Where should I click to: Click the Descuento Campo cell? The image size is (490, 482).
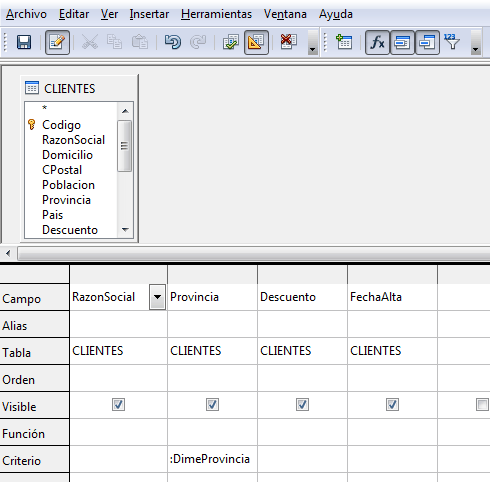302,297
